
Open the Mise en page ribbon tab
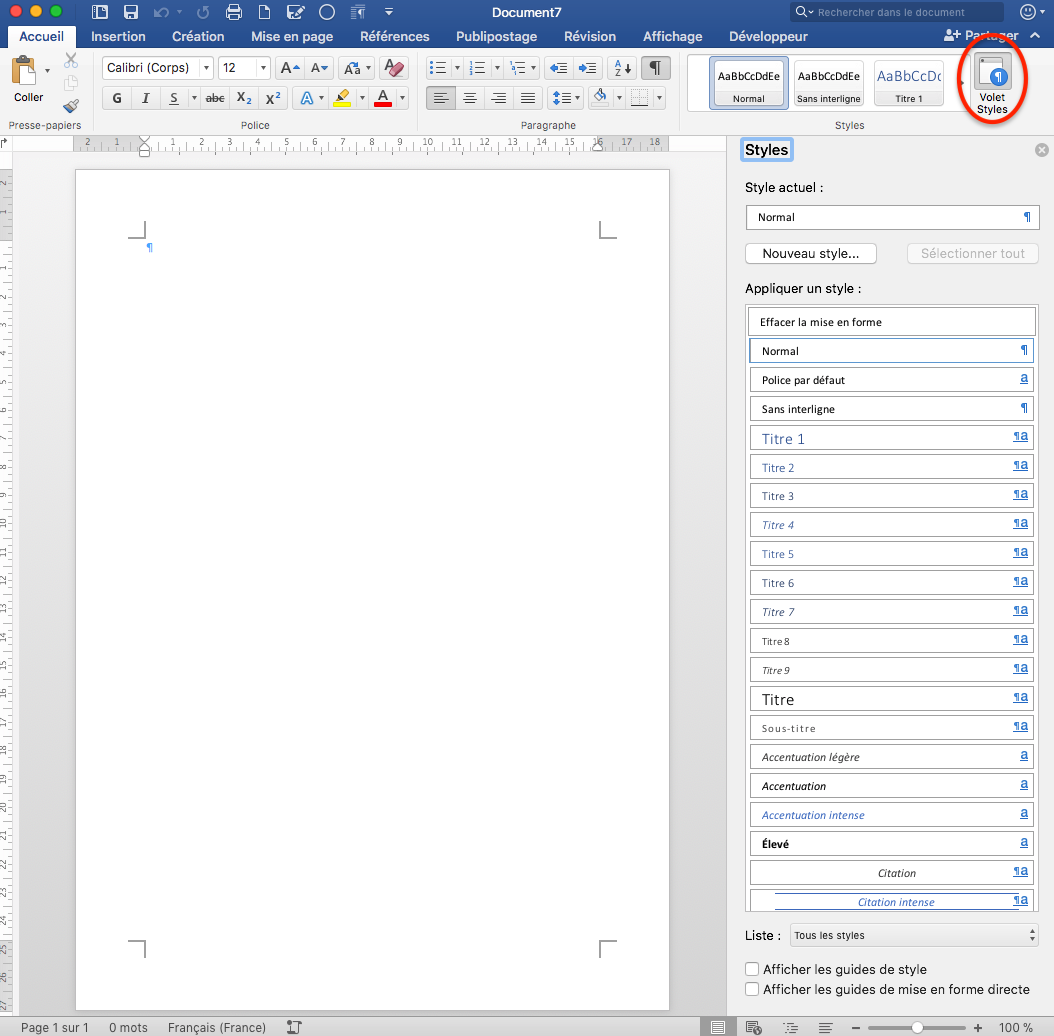click(292, 36)
